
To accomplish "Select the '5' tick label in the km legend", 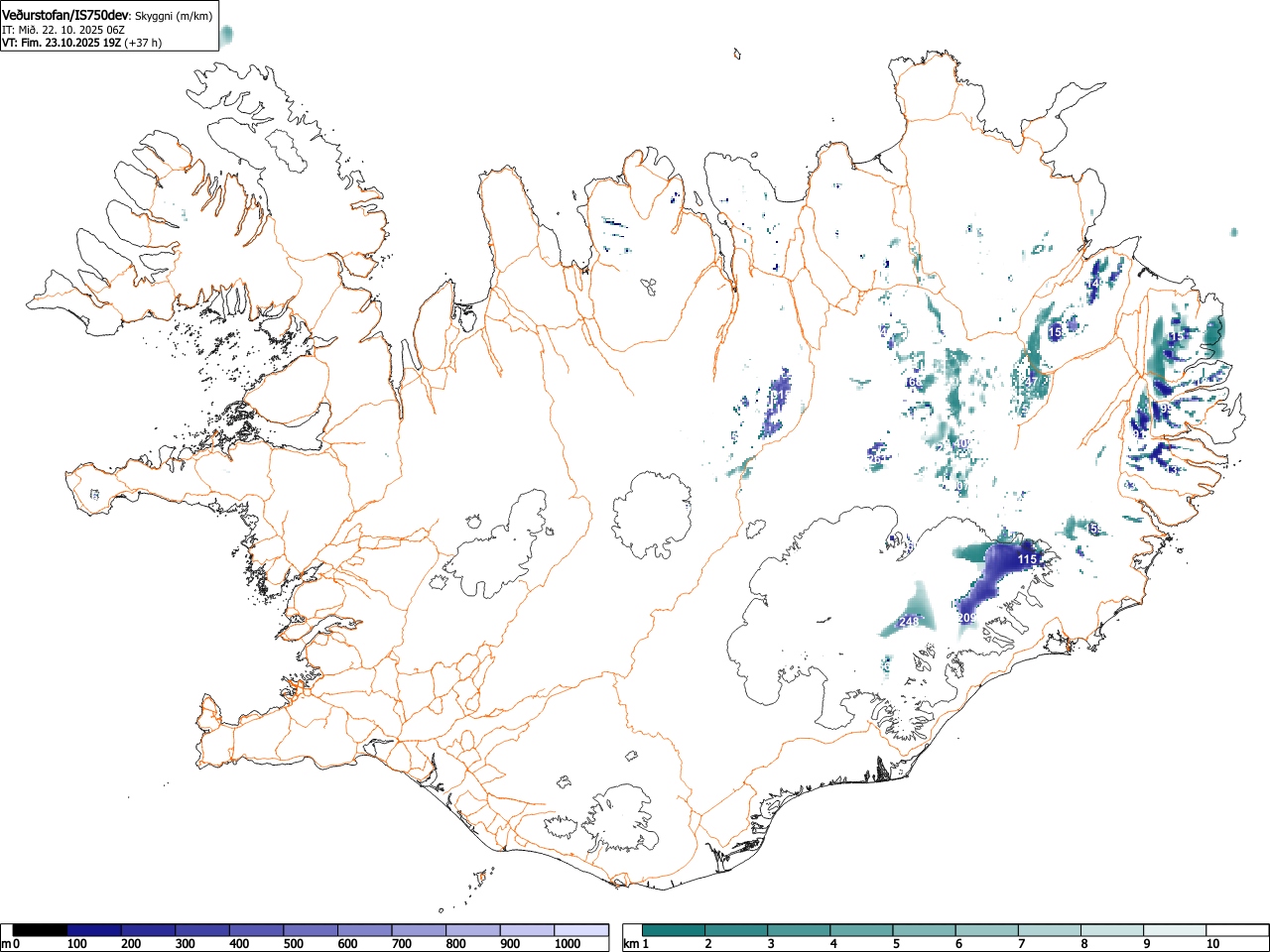I will click(x=895, y=944).
